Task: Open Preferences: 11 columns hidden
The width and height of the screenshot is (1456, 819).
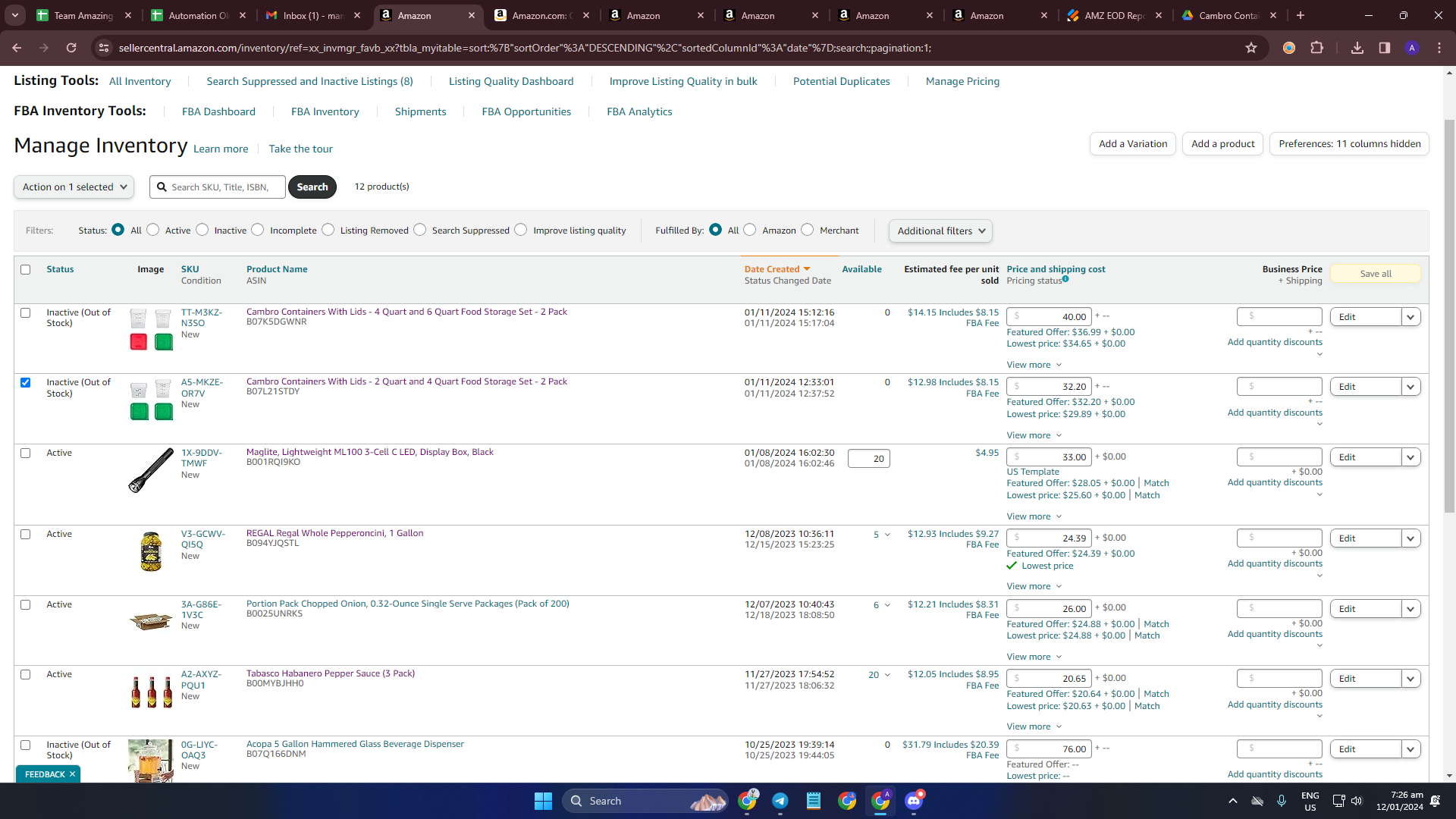Action: click(1350, 144)
